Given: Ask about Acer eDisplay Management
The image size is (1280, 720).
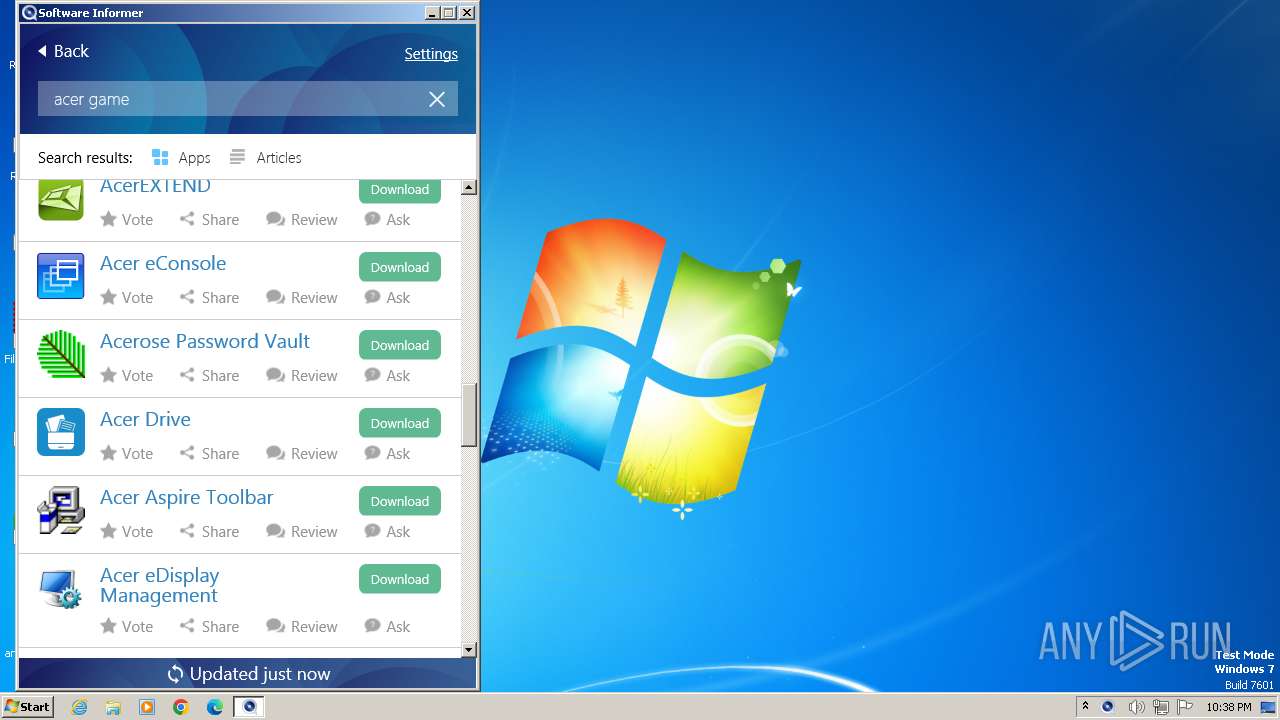Looking at the screenshot, I should point(387,626).
